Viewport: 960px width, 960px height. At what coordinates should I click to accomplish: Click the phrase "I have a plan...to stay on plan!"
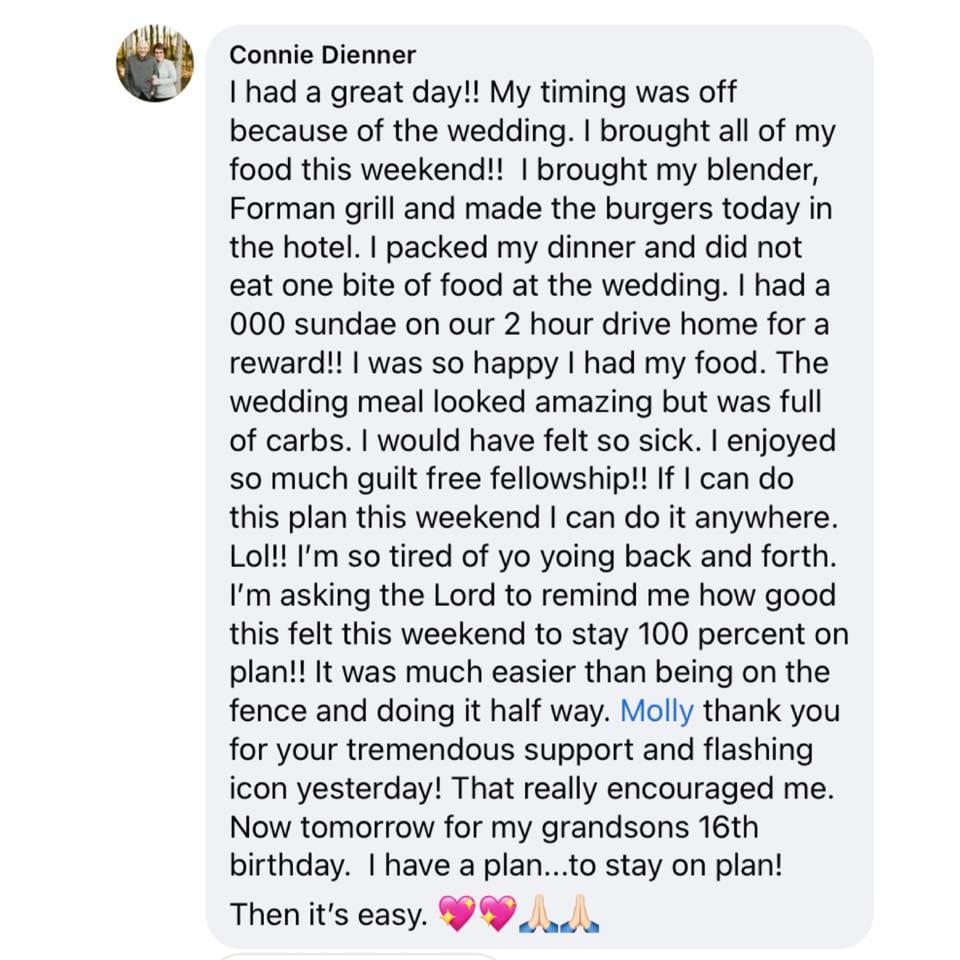(x=576, y=866)
